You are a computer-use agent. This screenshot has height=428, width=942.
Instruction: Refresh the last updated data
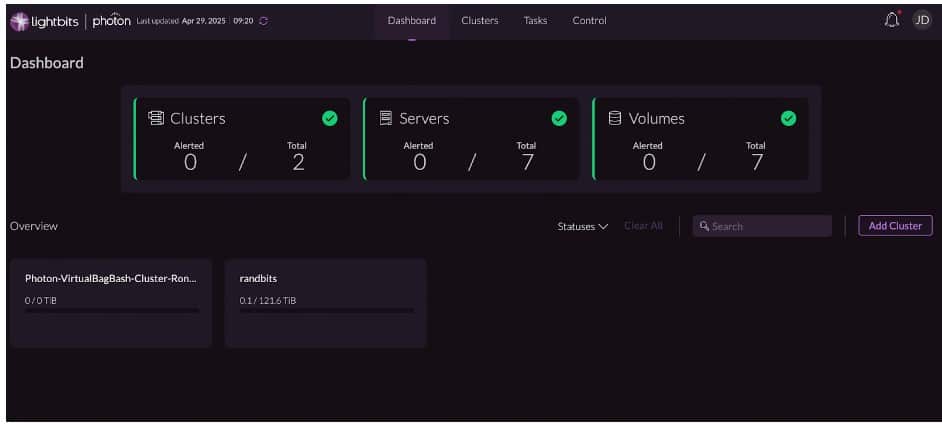[x=264, y=21]
